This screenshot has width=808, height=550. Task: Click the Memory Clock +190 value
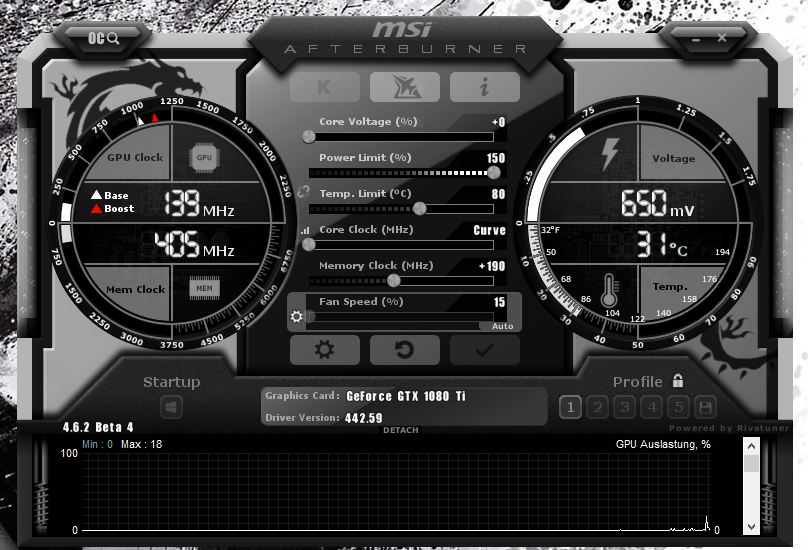click(492, 266)
